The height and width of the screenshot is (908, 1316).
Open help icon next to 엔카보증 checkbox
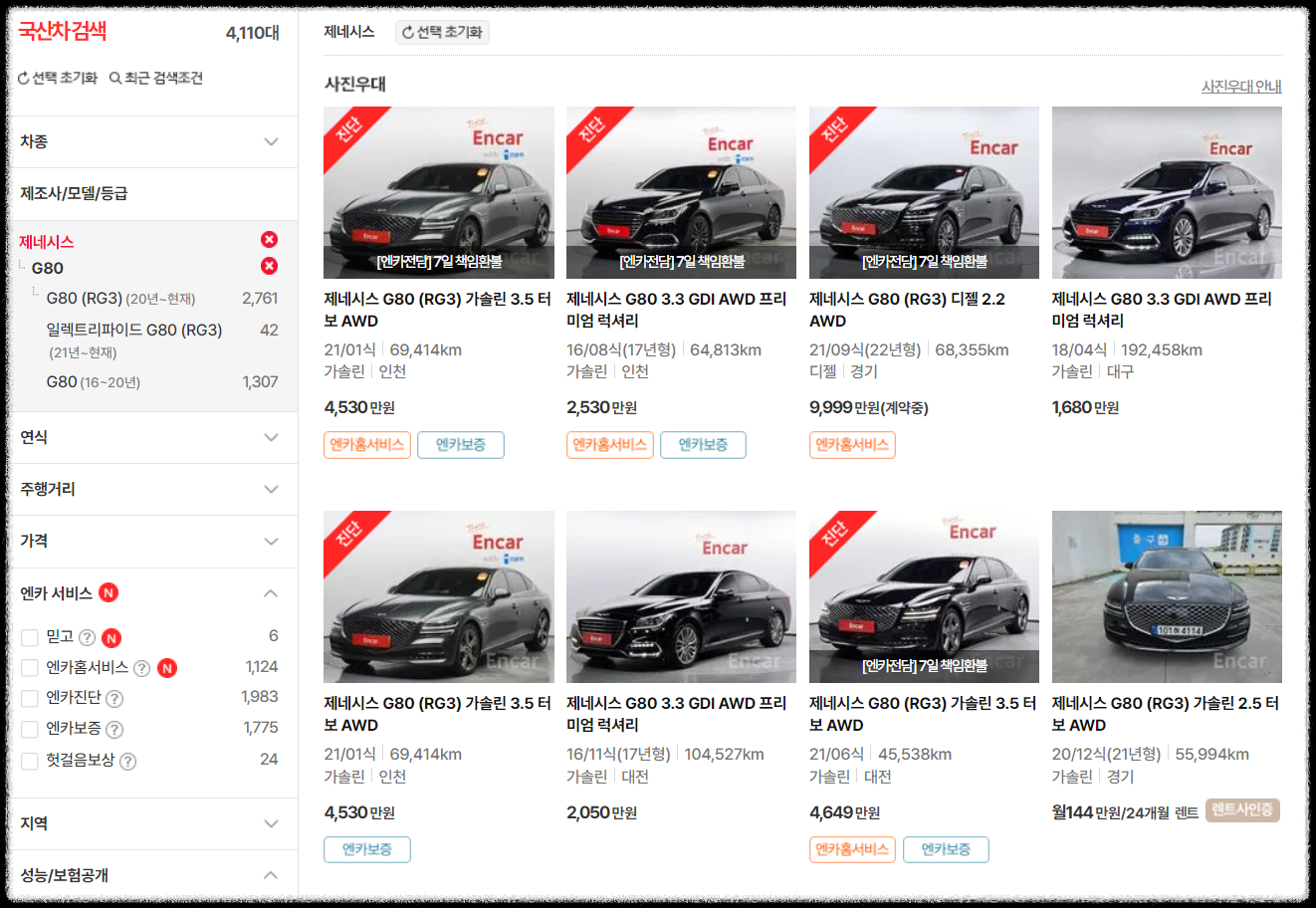point(114,730)
